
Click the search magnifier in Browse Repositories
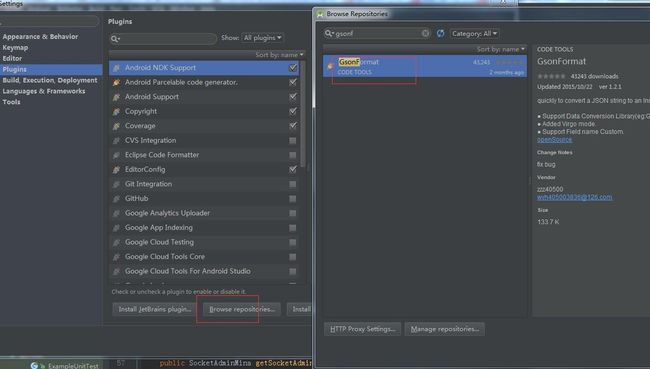pos(329,33)
